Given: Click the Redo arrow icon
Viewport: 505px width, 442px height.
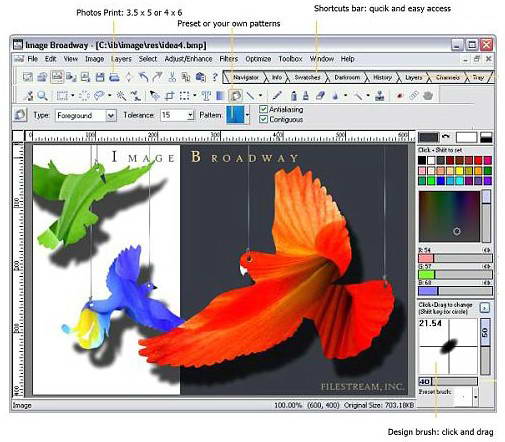Looking at the screenshot, I should pyautogui.click(x=157, y=77).
